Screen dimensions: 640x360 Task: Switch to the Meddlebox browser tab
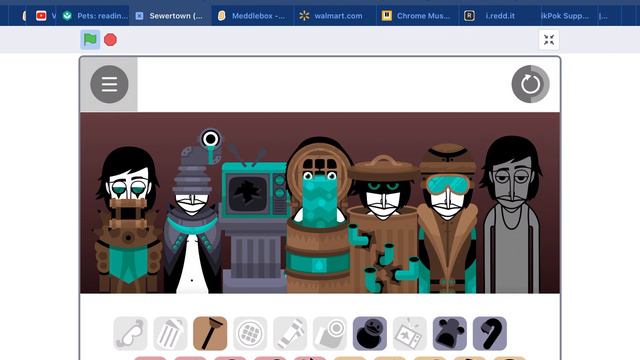point(253,16)
